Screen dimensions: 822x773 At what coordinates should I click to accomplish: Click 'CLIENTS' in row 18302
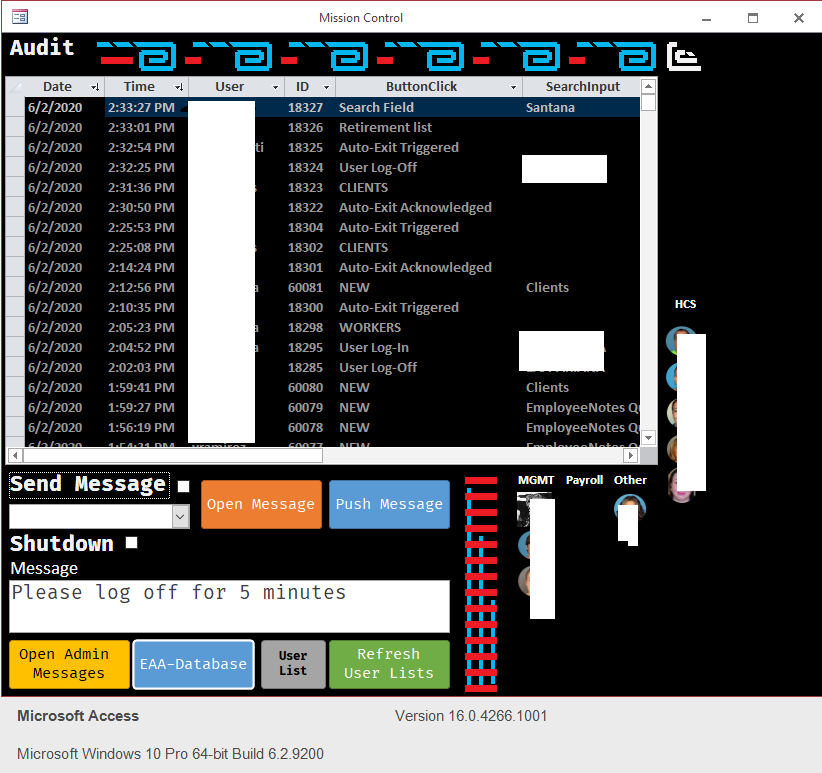363,247
